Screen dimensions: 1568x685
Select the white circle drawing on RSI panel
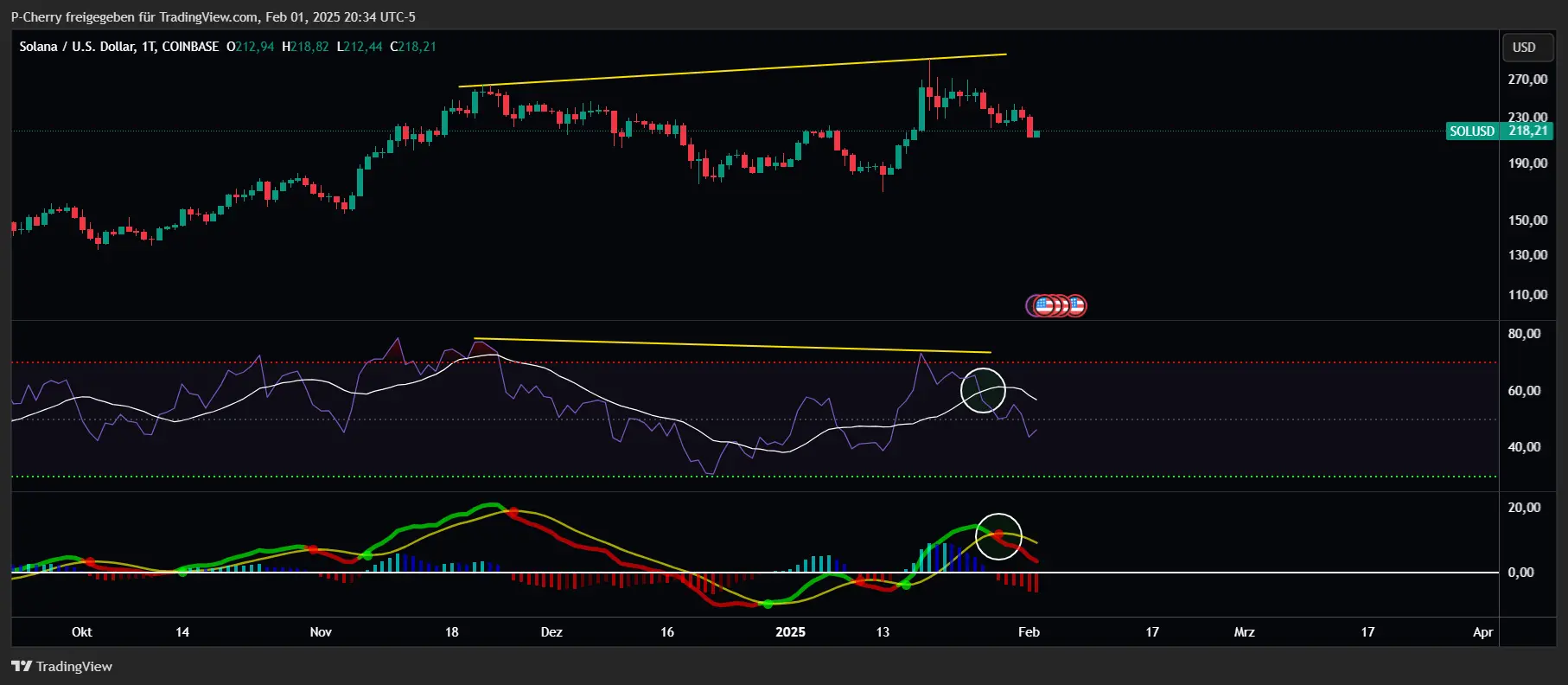coord(983,390)
